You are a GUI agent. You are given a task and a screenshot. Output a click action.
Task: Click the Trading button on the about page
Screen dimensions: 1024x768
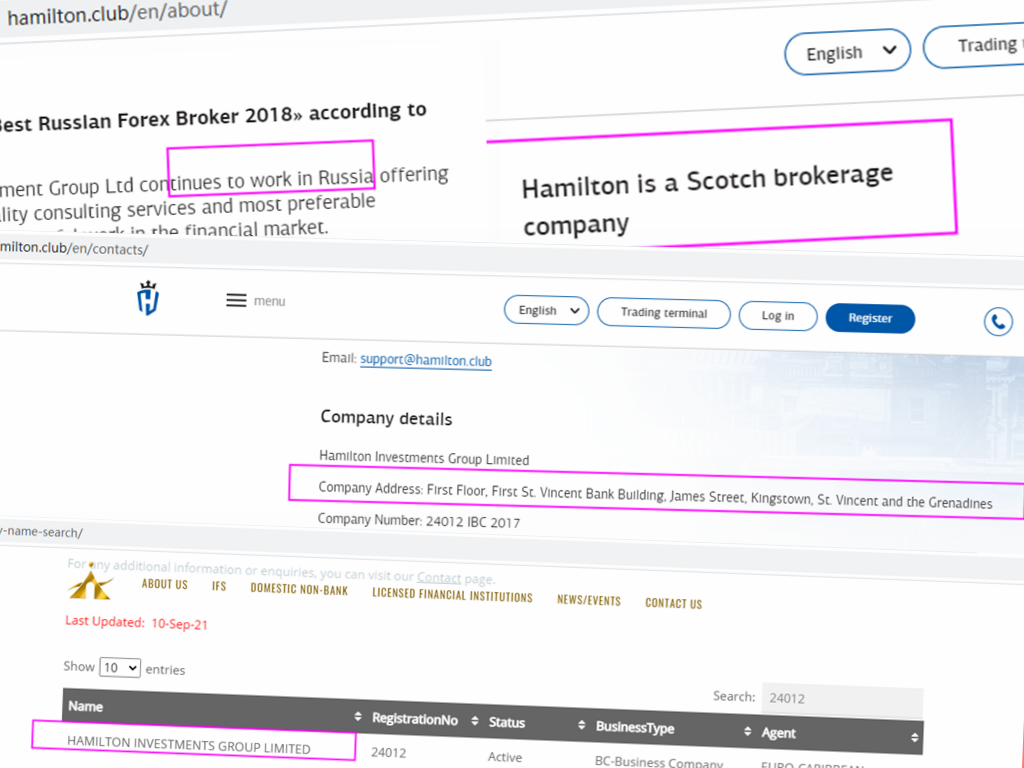coord(976,46)
